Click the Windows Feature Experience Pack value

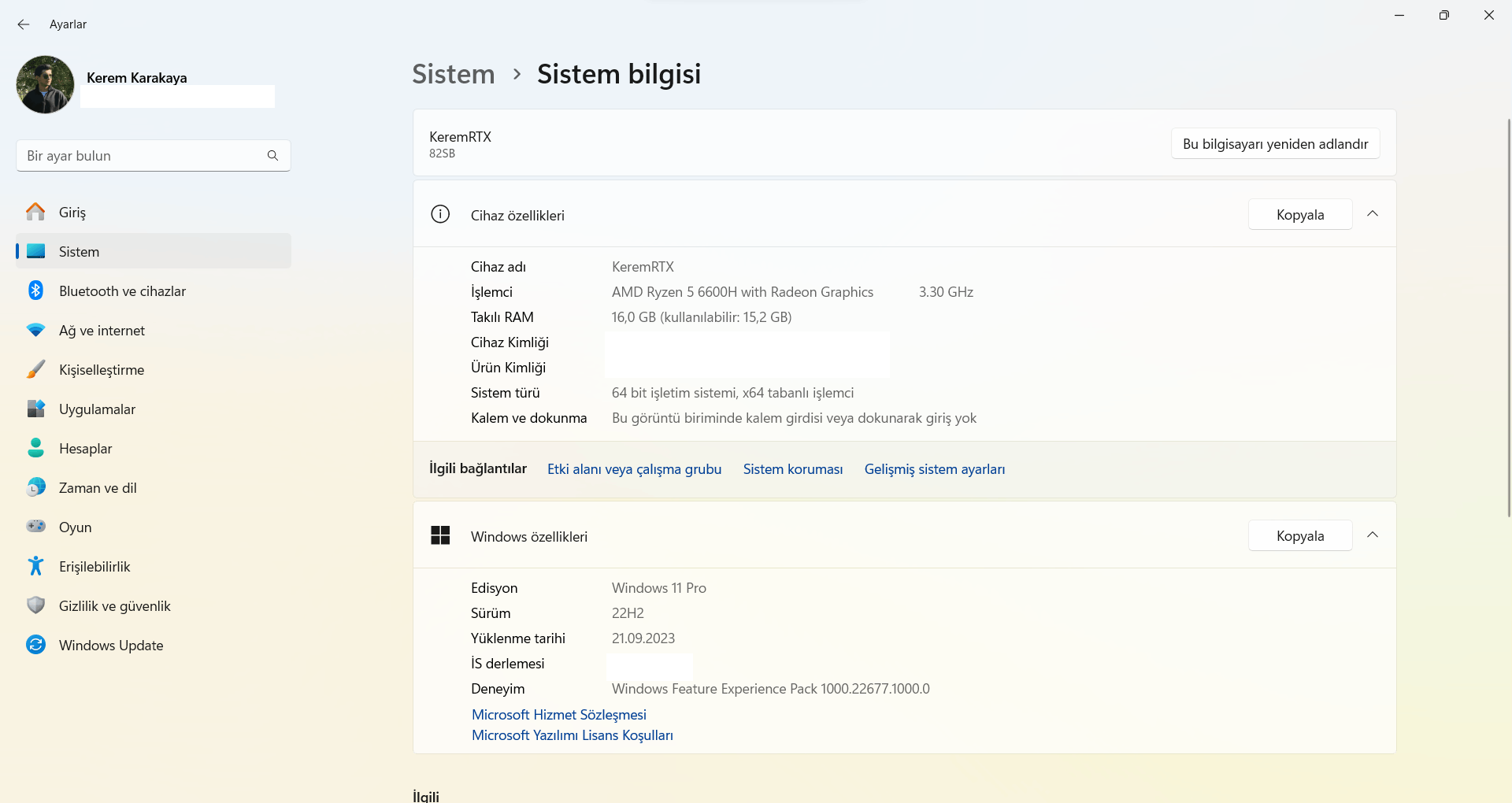[x=771, y=689]
